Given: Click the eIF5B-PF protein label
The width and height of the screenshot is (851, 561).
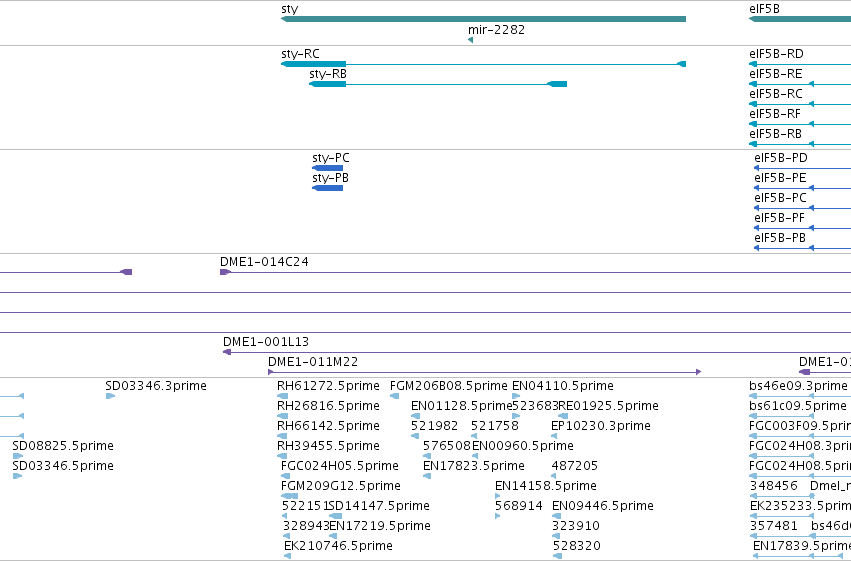Looking at the screenshot, I should [779, 218].
